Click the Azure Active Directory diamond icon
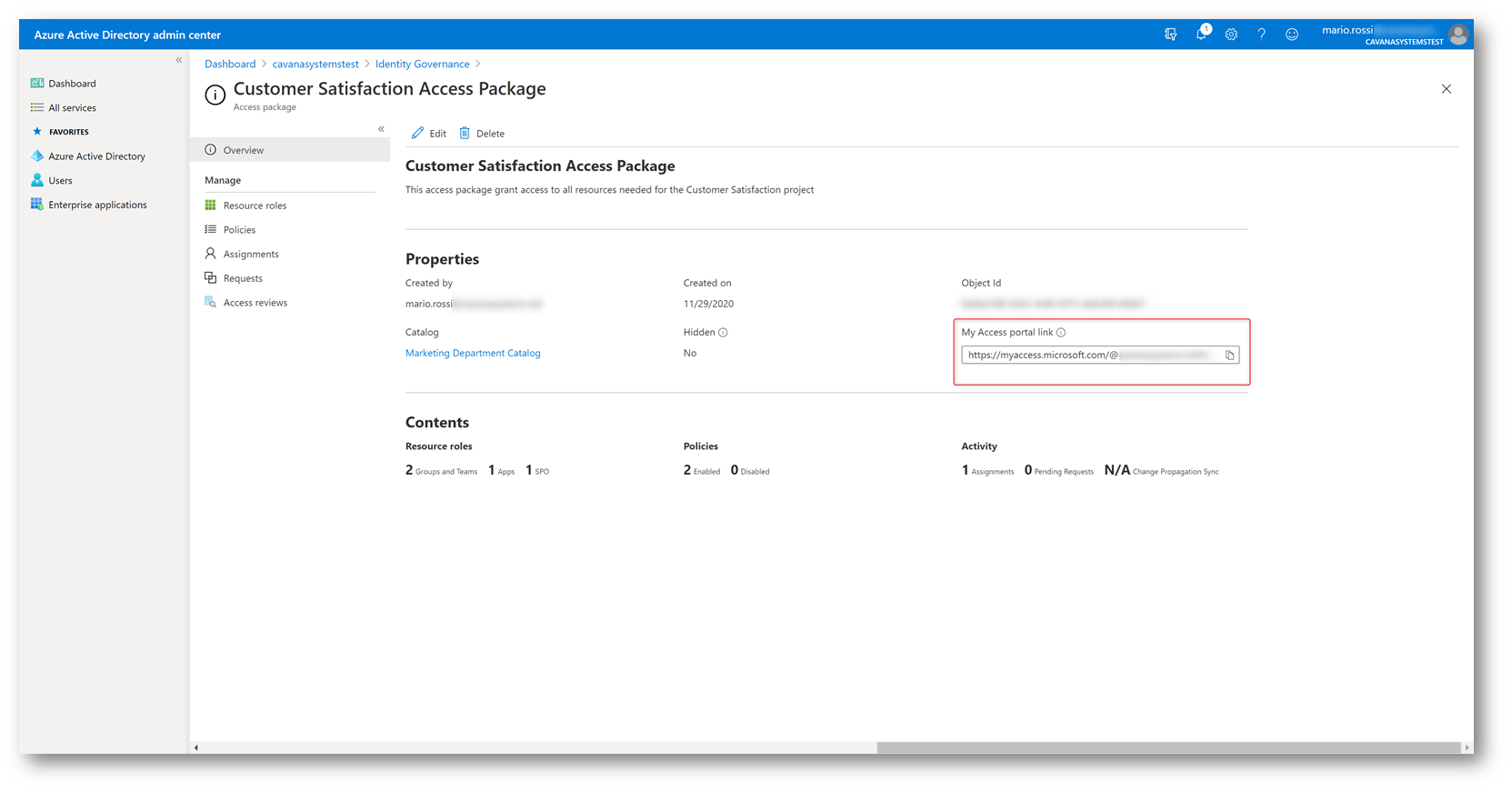The height and width of the screenshot is (792, 1512). [37, 156]
